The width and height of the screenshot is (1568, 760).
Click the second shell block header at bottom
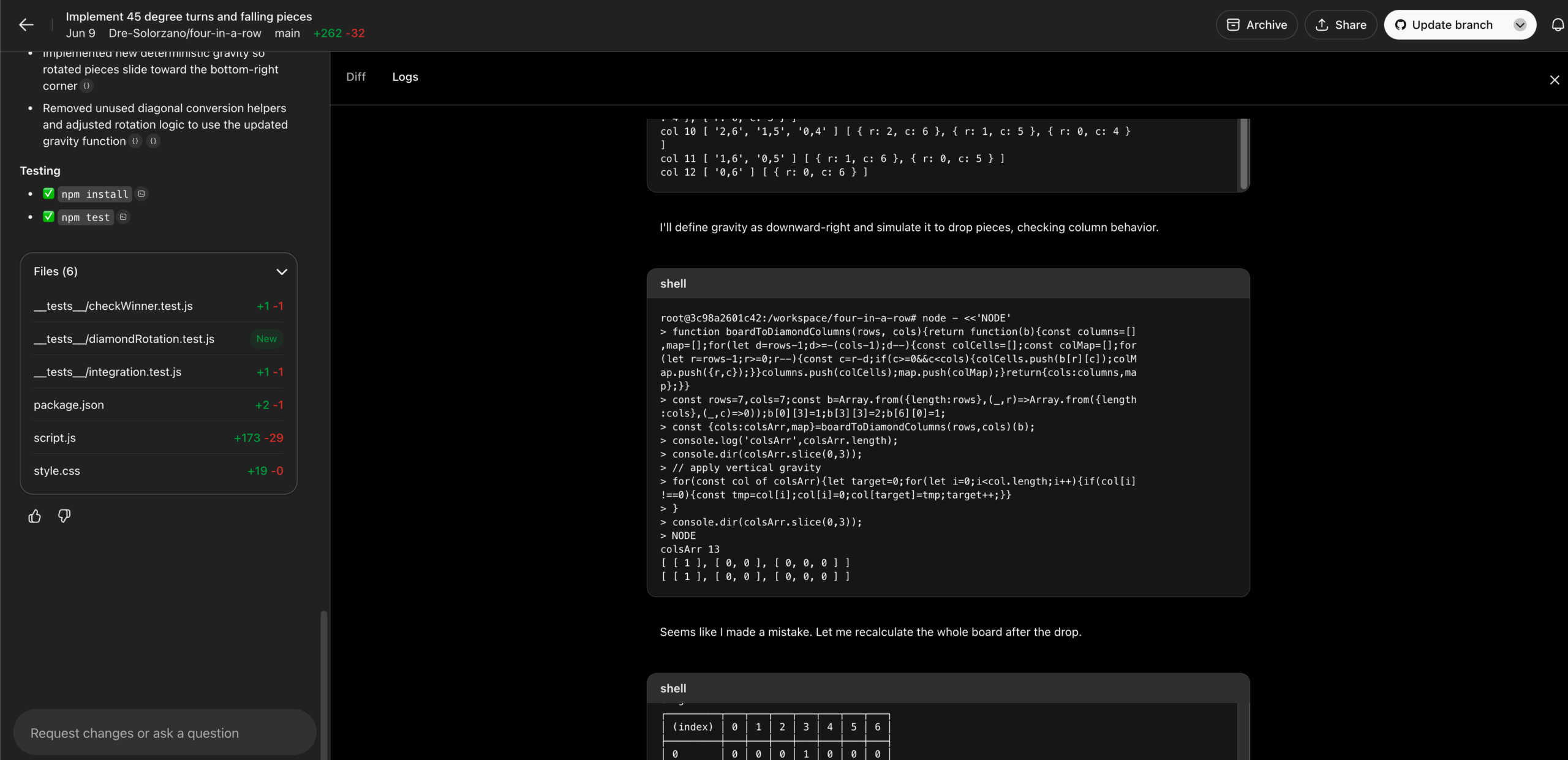[948, 688]
